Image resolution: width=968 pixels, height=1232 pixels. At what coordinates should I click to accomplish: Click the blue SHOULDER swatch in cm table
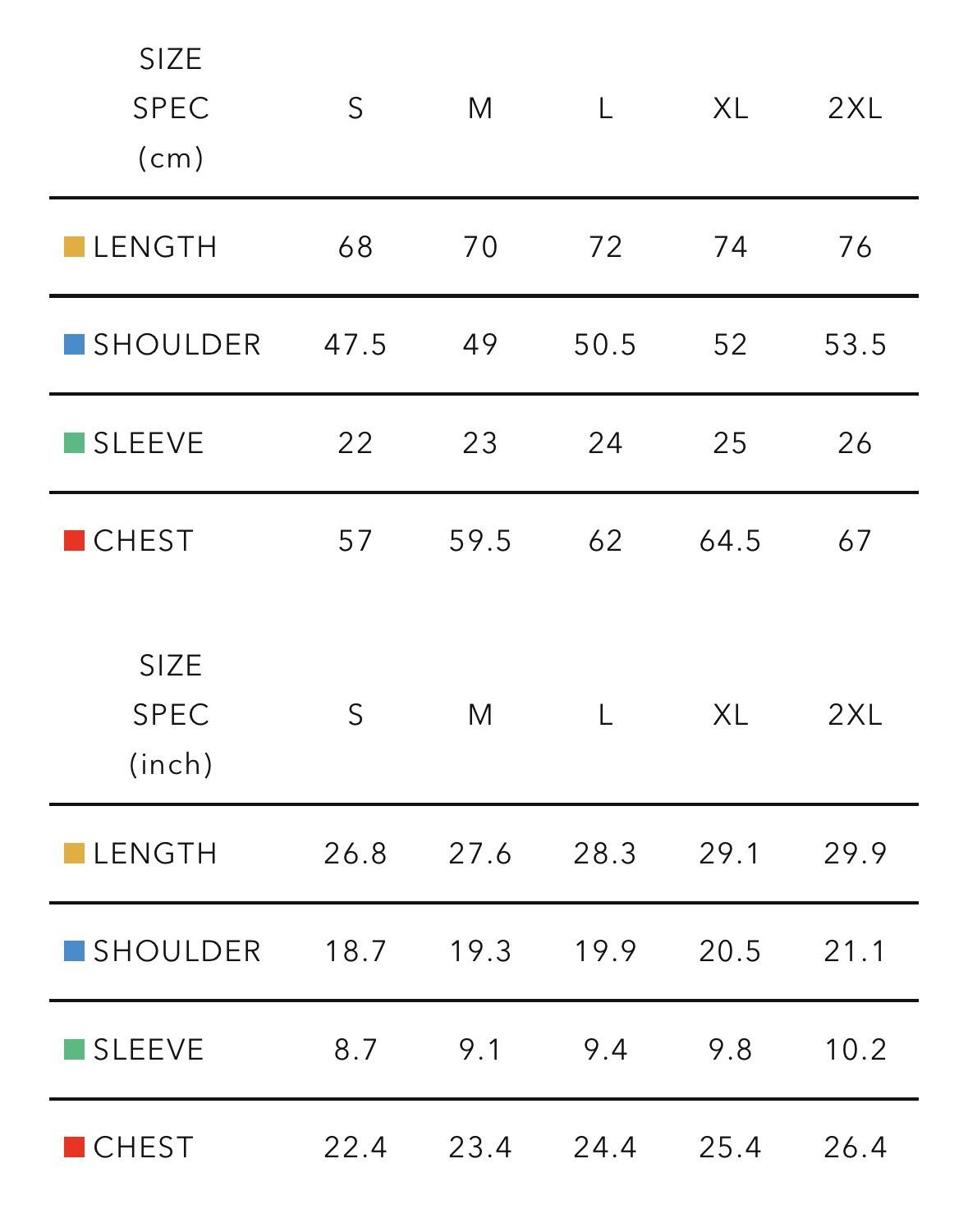pyautogui.click(x=74, y=345)
